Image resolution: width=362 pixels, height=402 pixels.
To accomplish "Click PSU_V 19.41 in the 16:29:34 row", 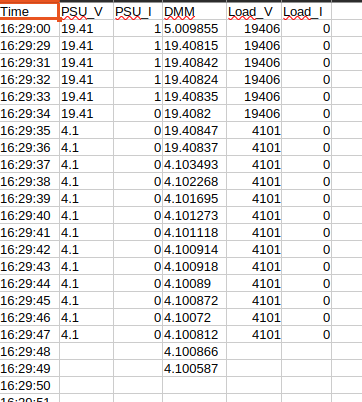I will tap(87, 114).
